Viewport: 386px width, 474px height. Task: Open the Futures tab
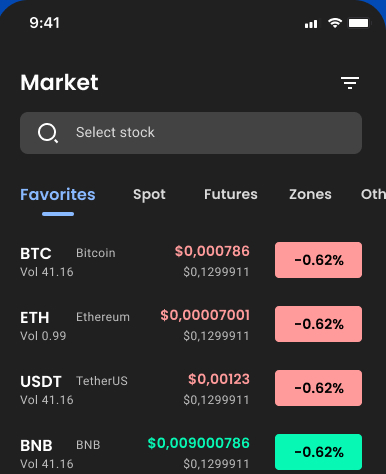click(x=231, y=194)
